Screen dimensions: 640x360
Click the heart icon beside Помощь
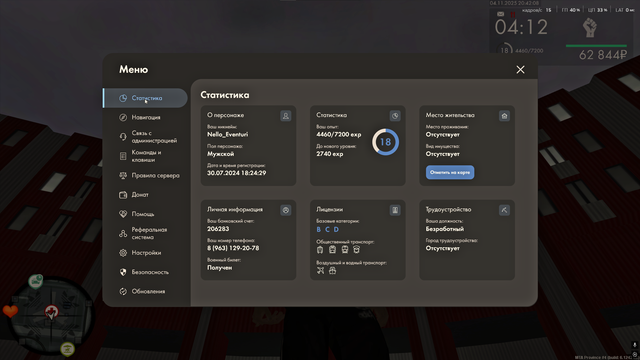123,214
